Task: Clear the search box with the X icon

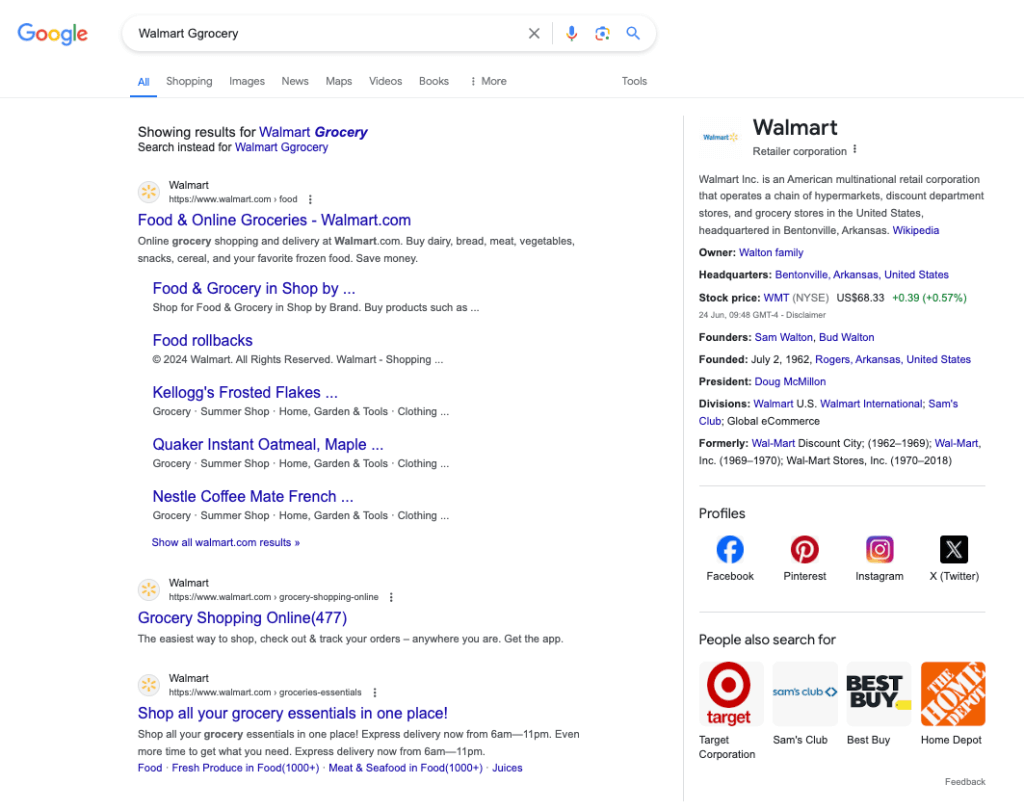Action: pyautogui.click(x=534, y=33)
